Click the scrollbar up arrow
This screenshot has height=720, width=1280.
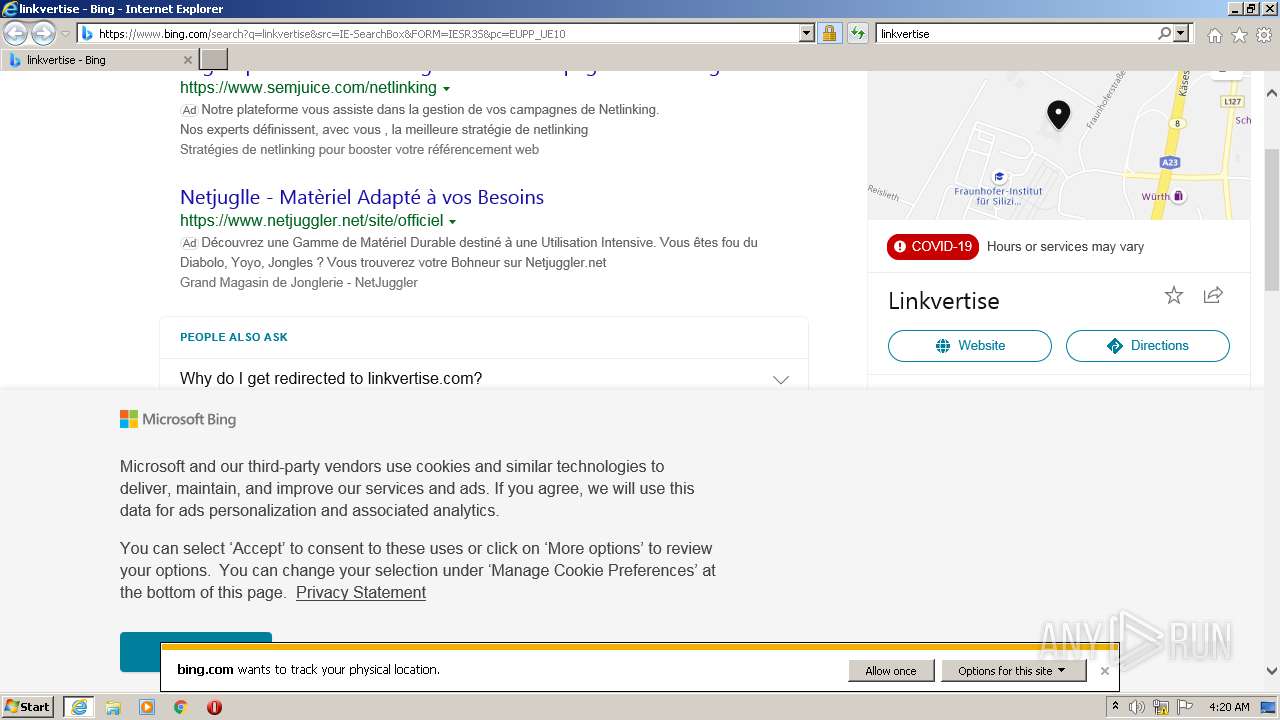coord(1272,94)
